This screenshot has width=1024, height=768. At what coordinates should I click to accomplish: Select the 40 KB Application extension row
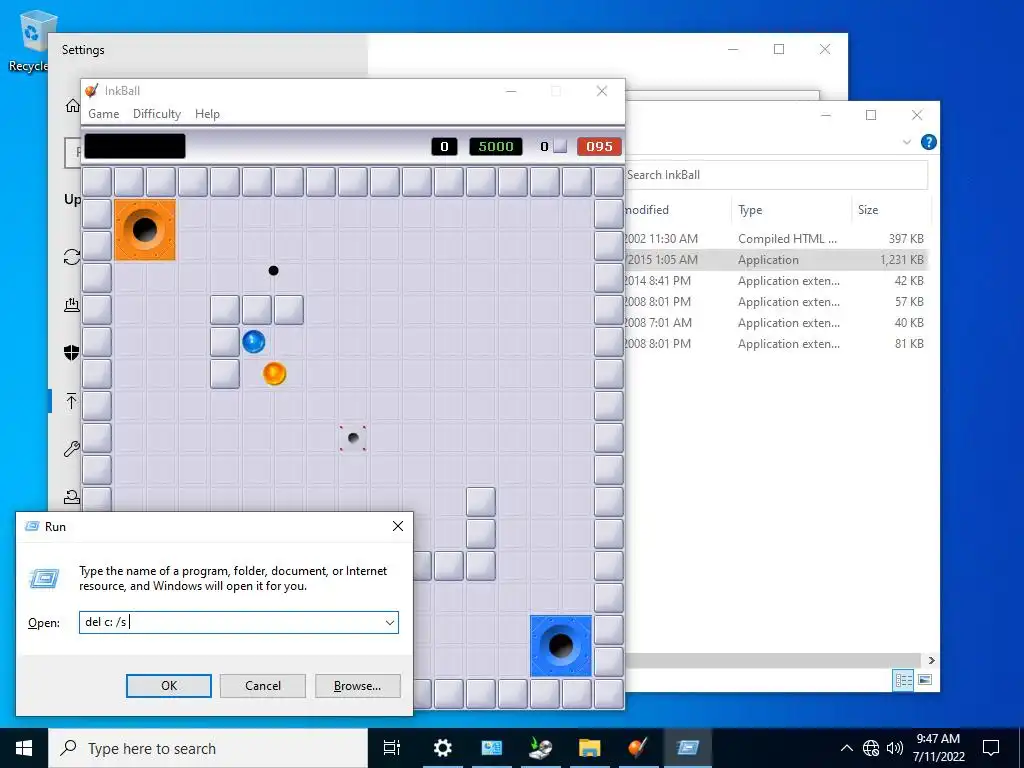tap(776, 323)
